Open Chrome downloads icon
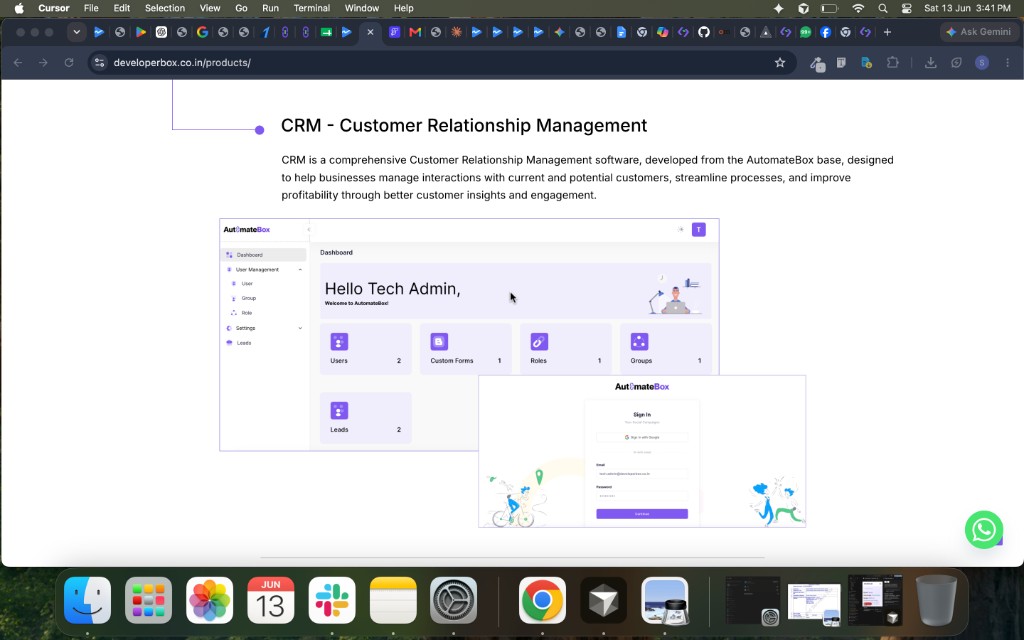Screen dimensions: 1024x640 pos(931,63)
